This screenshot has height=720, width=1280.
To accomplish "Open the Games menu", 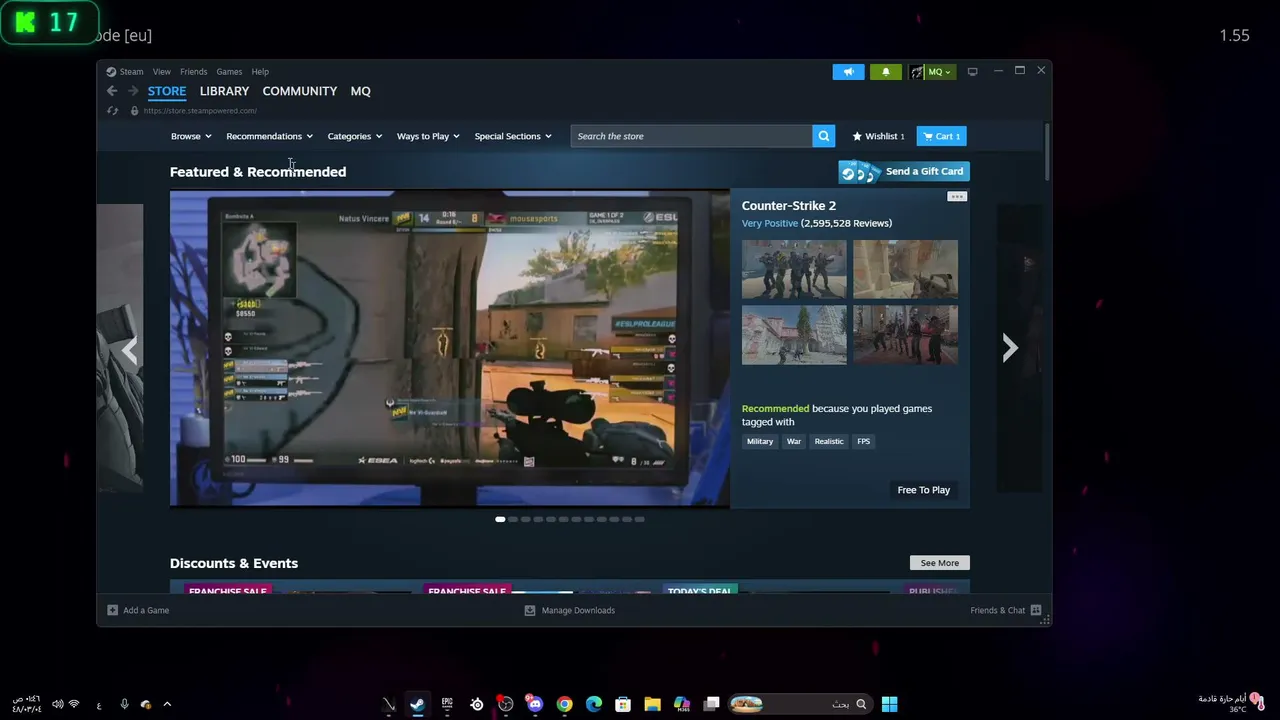I will (x=229, y=72).
